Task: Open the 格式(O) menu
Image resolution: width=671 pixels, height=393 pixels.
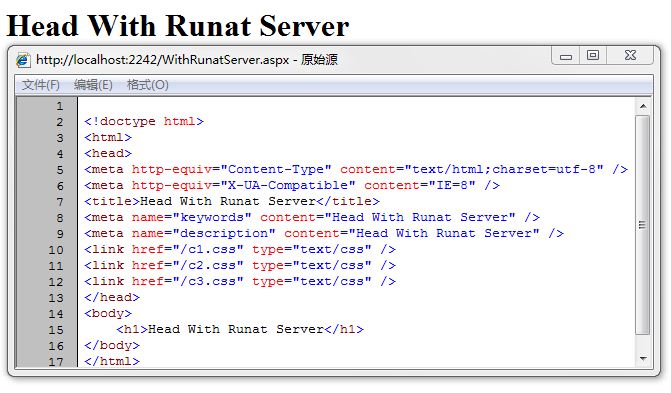Action: [x=148, y=85]
